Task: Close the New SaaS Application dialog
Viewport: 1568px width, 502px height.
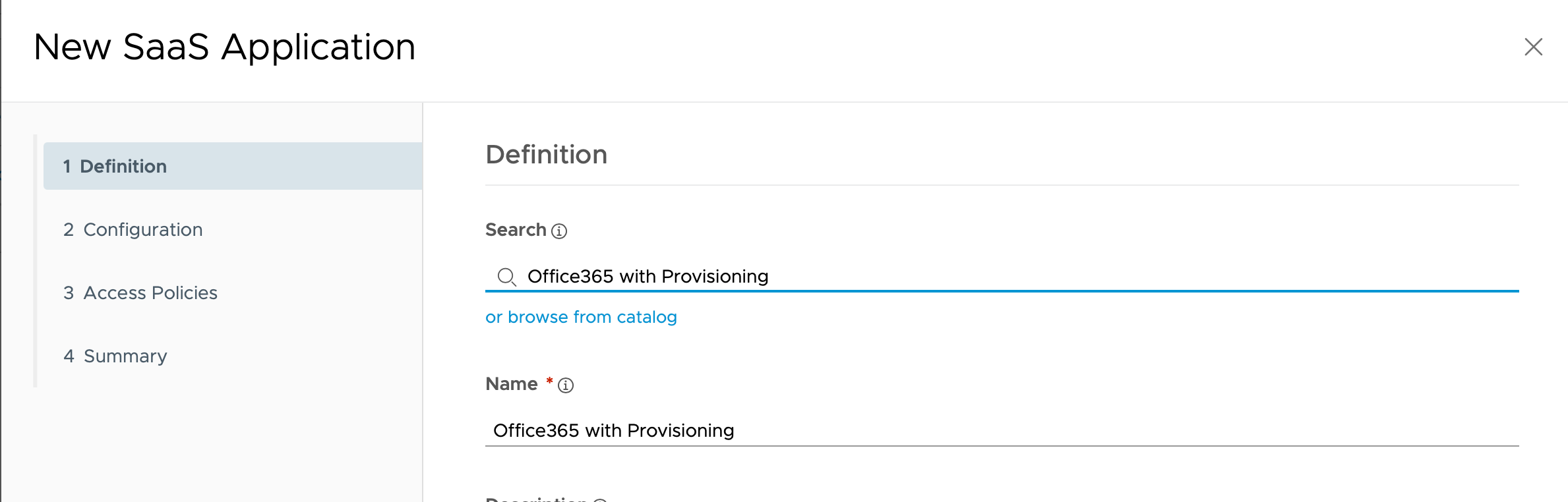Action: [1533, 47]
